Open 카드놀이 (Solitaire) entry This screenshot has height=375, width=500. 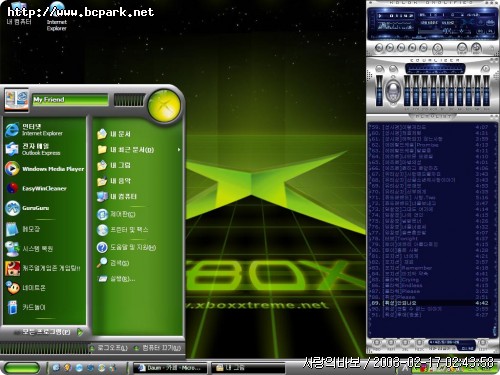coord(44,307)
